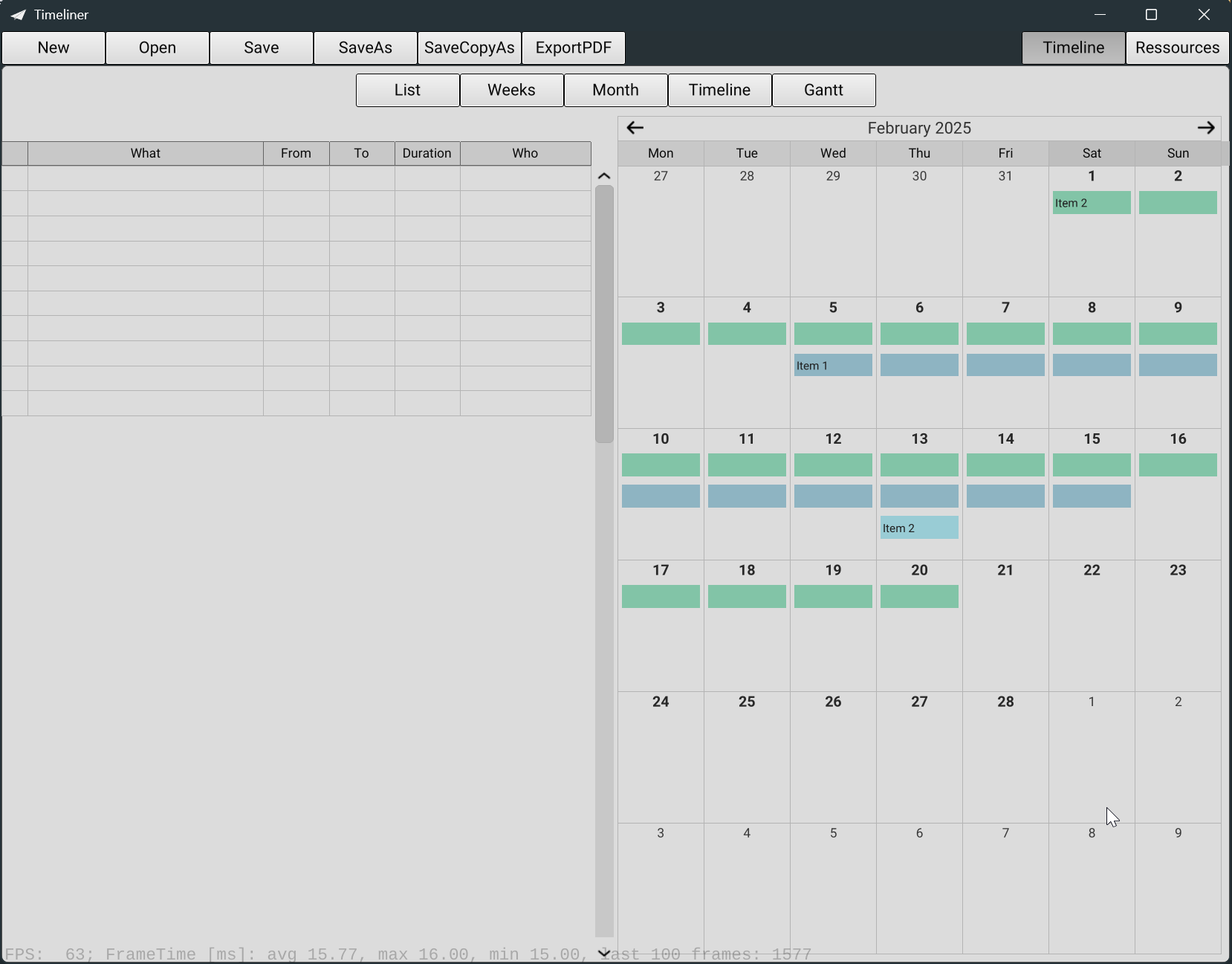The image size is (1232, 964).
Task: Click the SaveCopyAs button
Action: pos(469,48)
